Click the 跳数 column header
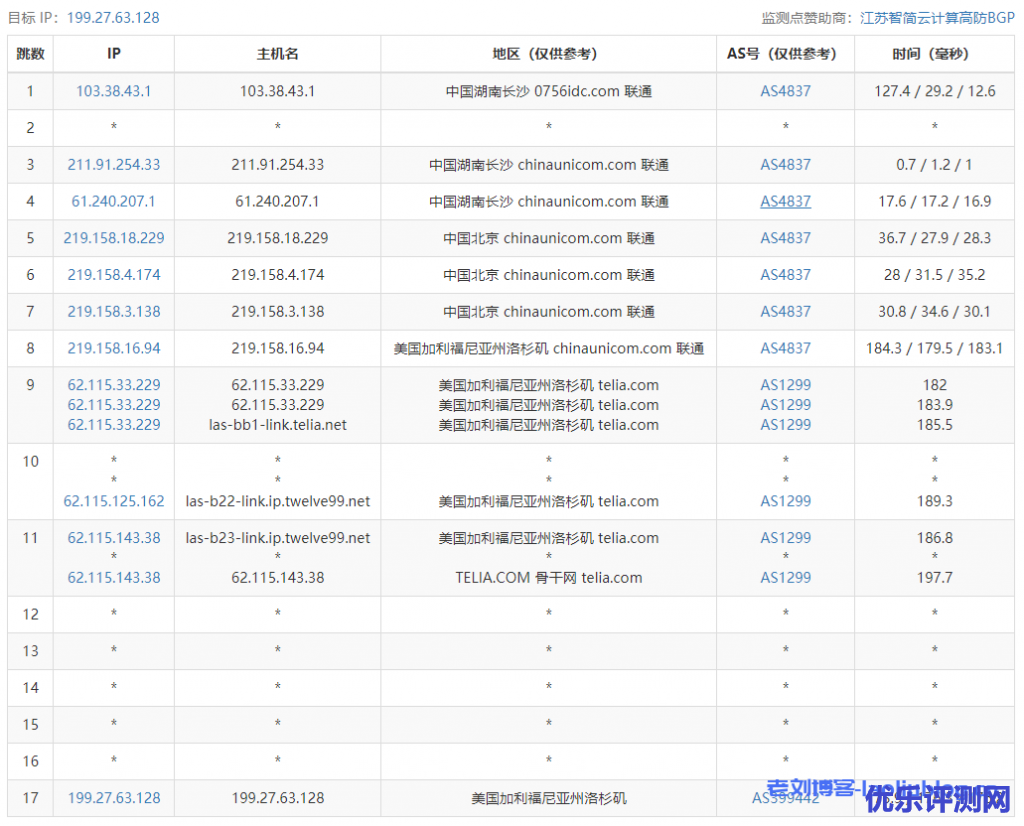Image resolution: width=1024 pixels, height=826 pixels. tap(30, 54)
